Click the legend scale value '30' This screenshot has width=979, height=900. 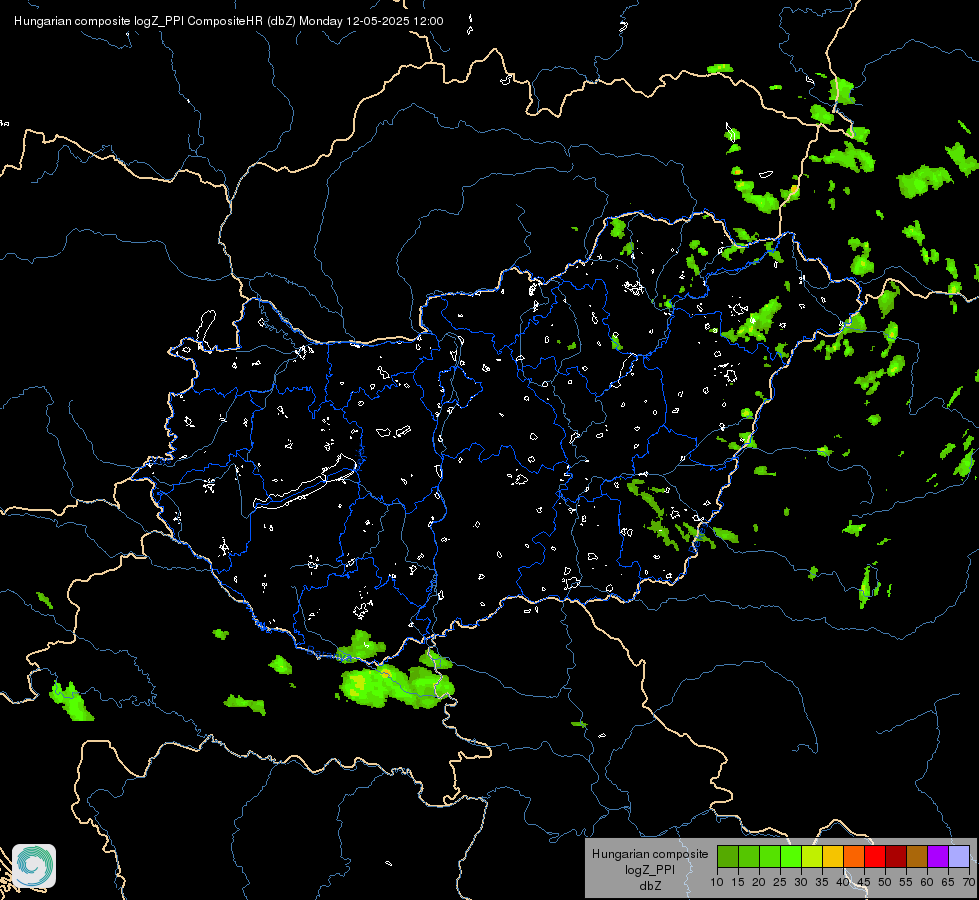click(x=801, y=883)
